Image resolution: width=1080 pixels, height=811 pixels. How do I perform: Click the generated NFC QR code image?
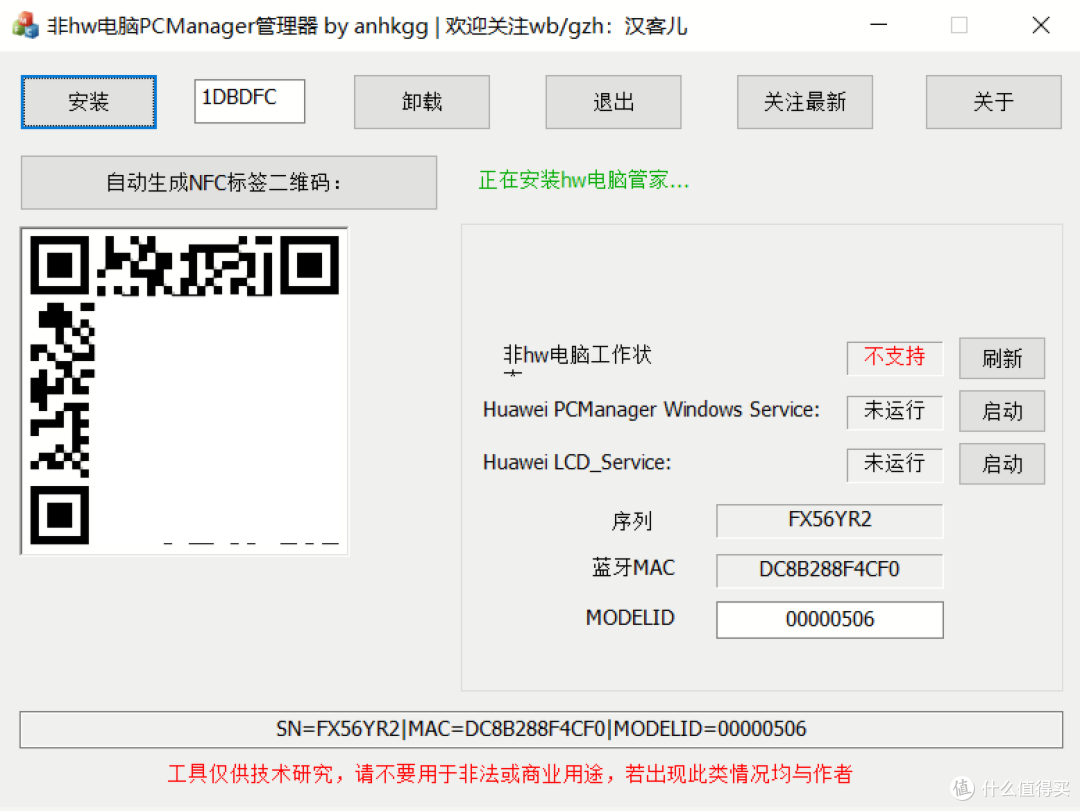pyautogui.click(x=185, y=391)
